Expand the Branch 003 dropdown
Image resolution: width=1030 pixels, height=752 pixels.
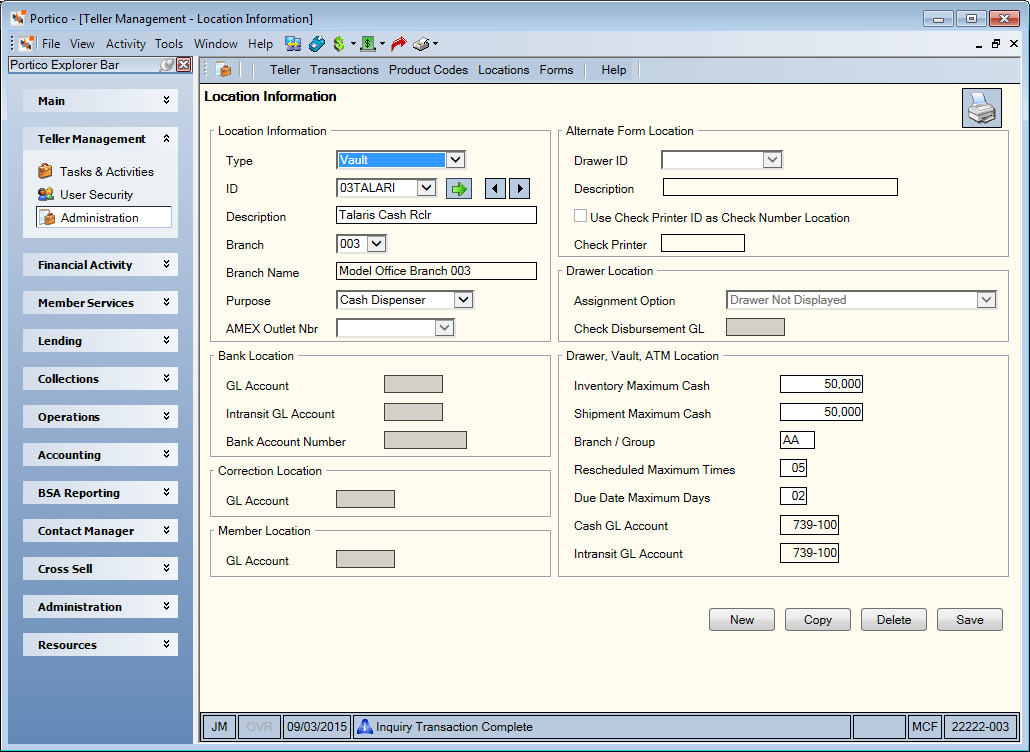click(x=376, y=244)
